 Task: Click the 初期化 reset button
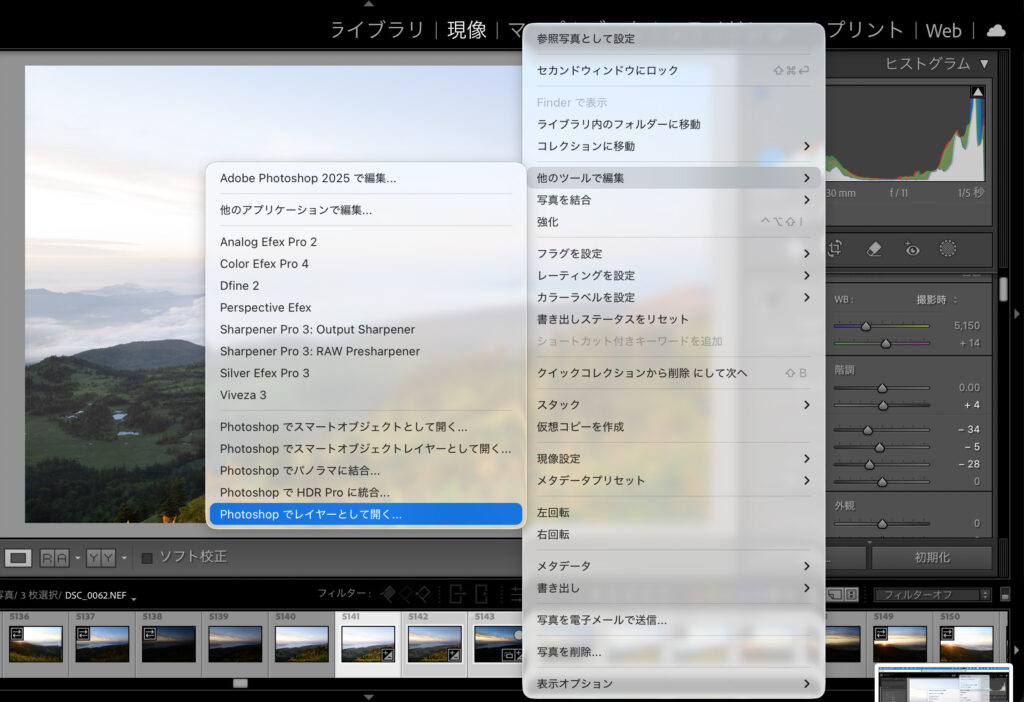coord(931,557)
